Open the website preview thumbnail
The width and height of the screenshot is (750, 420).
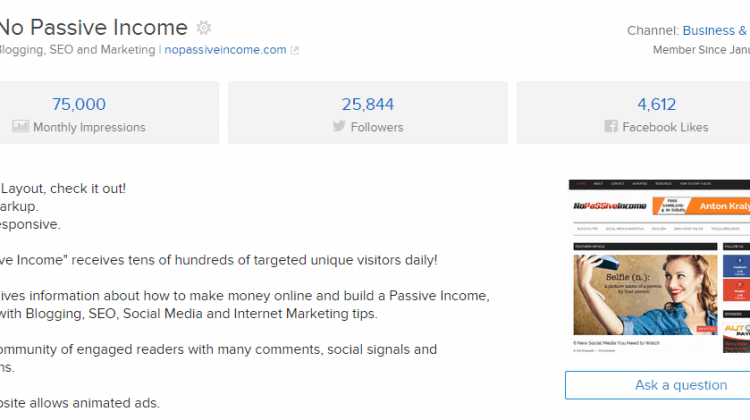[x=659, y=266]
